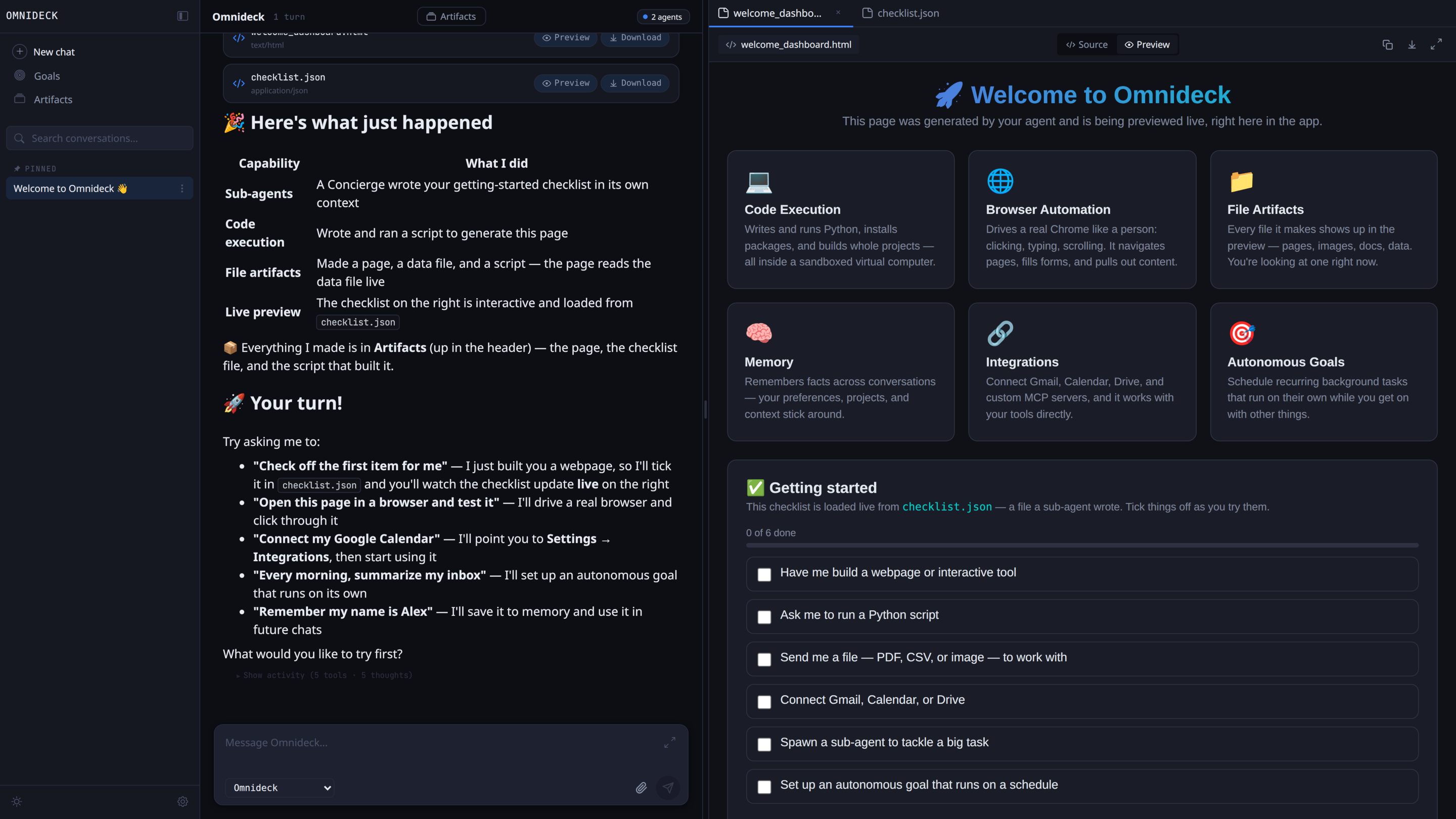The width and height of the screenshot is (1456, 819).
Task: Click the Code Execution card title
Action: [x=792, y=210]
